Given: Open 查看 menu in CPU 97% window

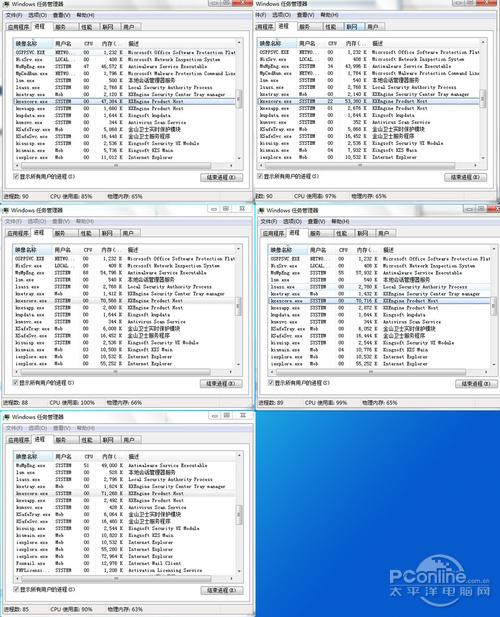Looking at the screenshot, I should 305,15.
